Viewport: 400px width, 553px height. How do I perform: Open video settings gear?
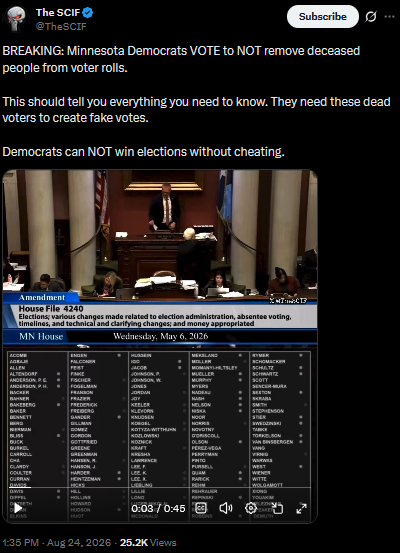(x=251, y=508)
